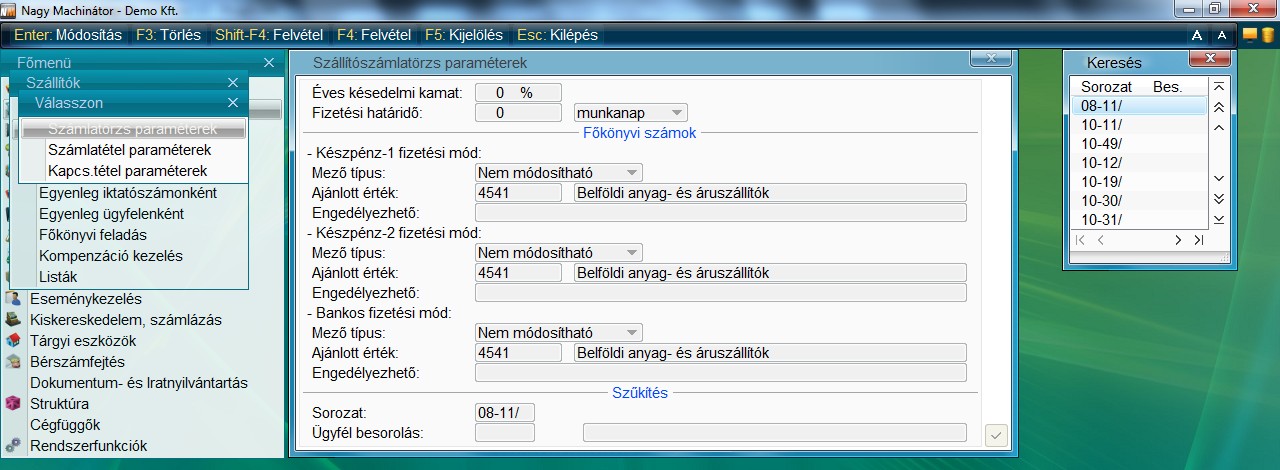Increase font size with the large A icon

pos(1197,35)
